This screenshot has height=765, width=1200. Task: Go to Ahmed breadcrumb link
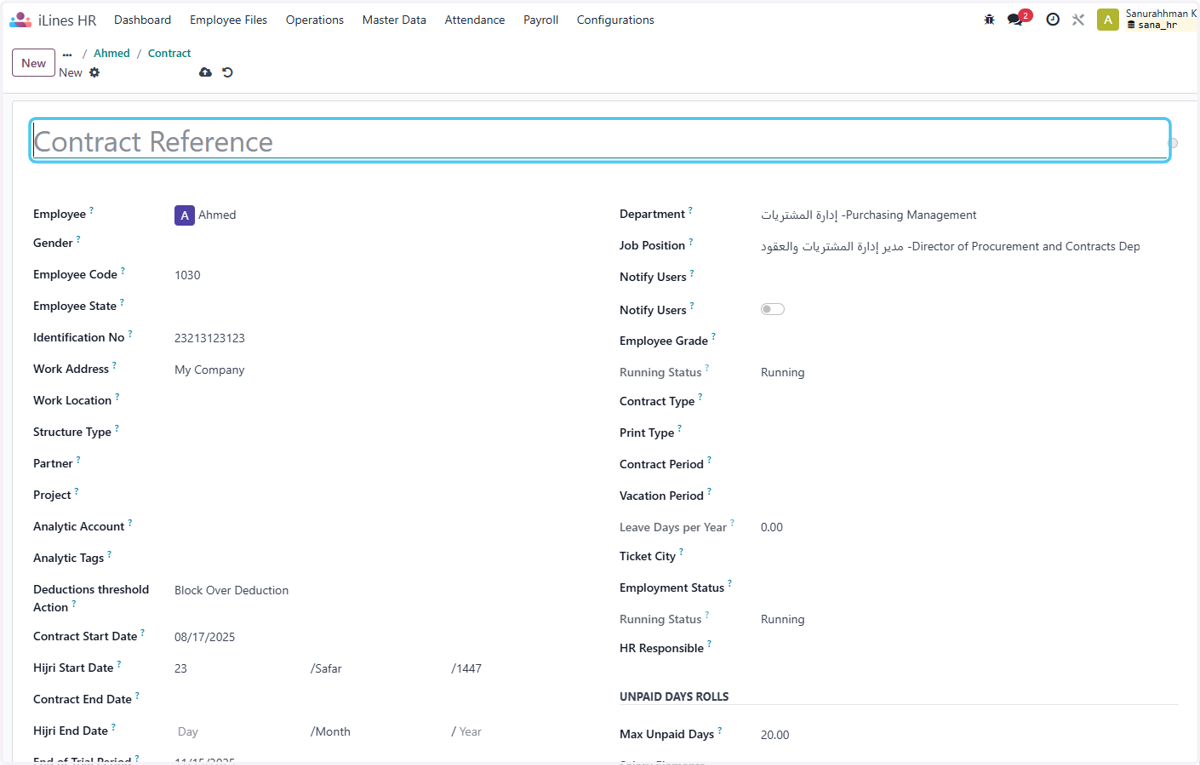point(112,54)
